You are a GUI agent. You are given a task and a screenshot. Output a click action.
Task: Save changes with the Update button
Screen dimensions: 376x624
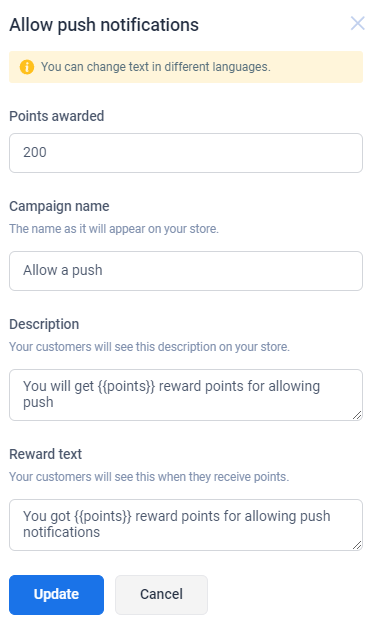coord(56,595)
